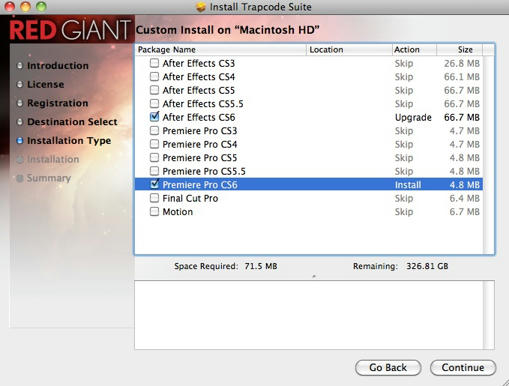Enable the After Effects CS3 checkbox
Screen dimensions: 509x386
coord(154,63)
